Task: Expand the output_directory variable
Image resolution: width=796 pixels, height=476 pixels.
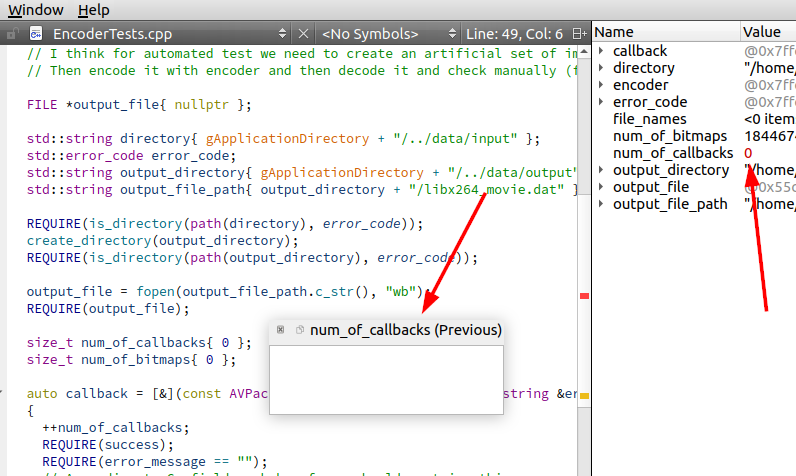Action: coord(601,170)
